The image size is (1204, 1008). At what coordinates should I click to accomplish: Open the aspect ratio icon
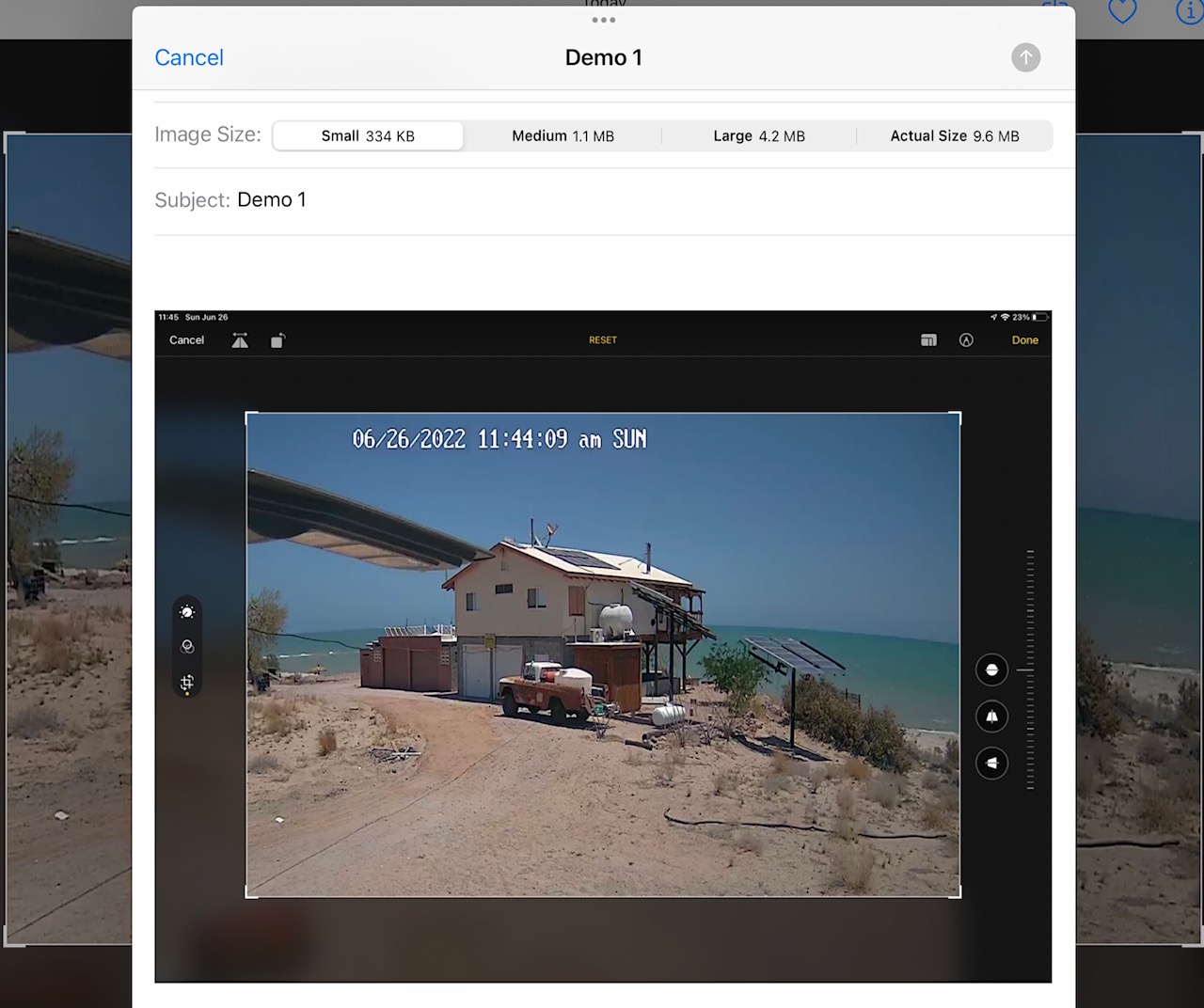pos(928,340)
